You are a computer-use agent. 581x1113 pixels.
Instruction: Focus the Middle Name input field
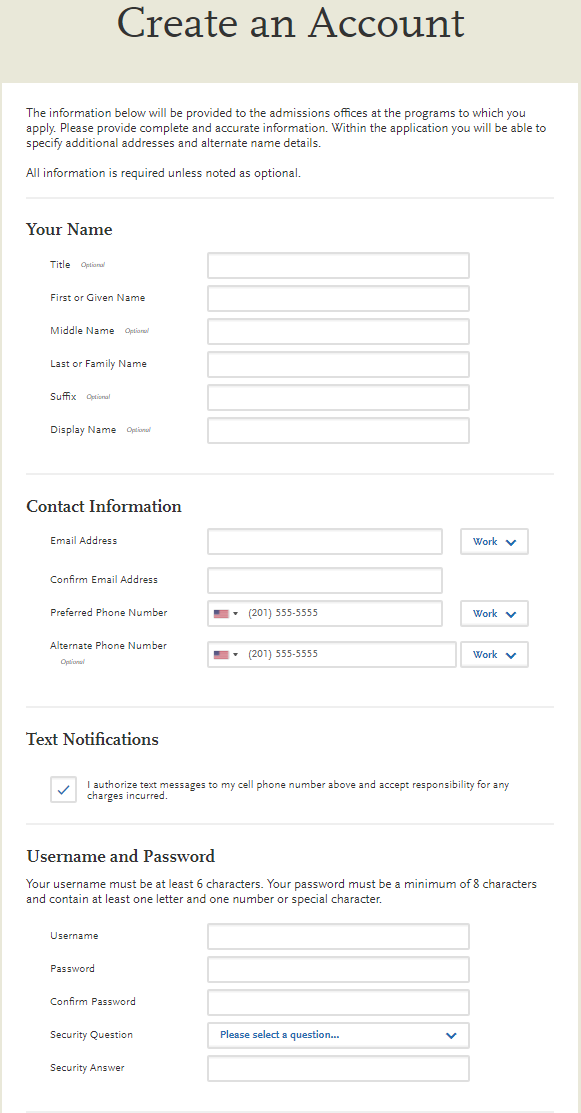(338, 331)
